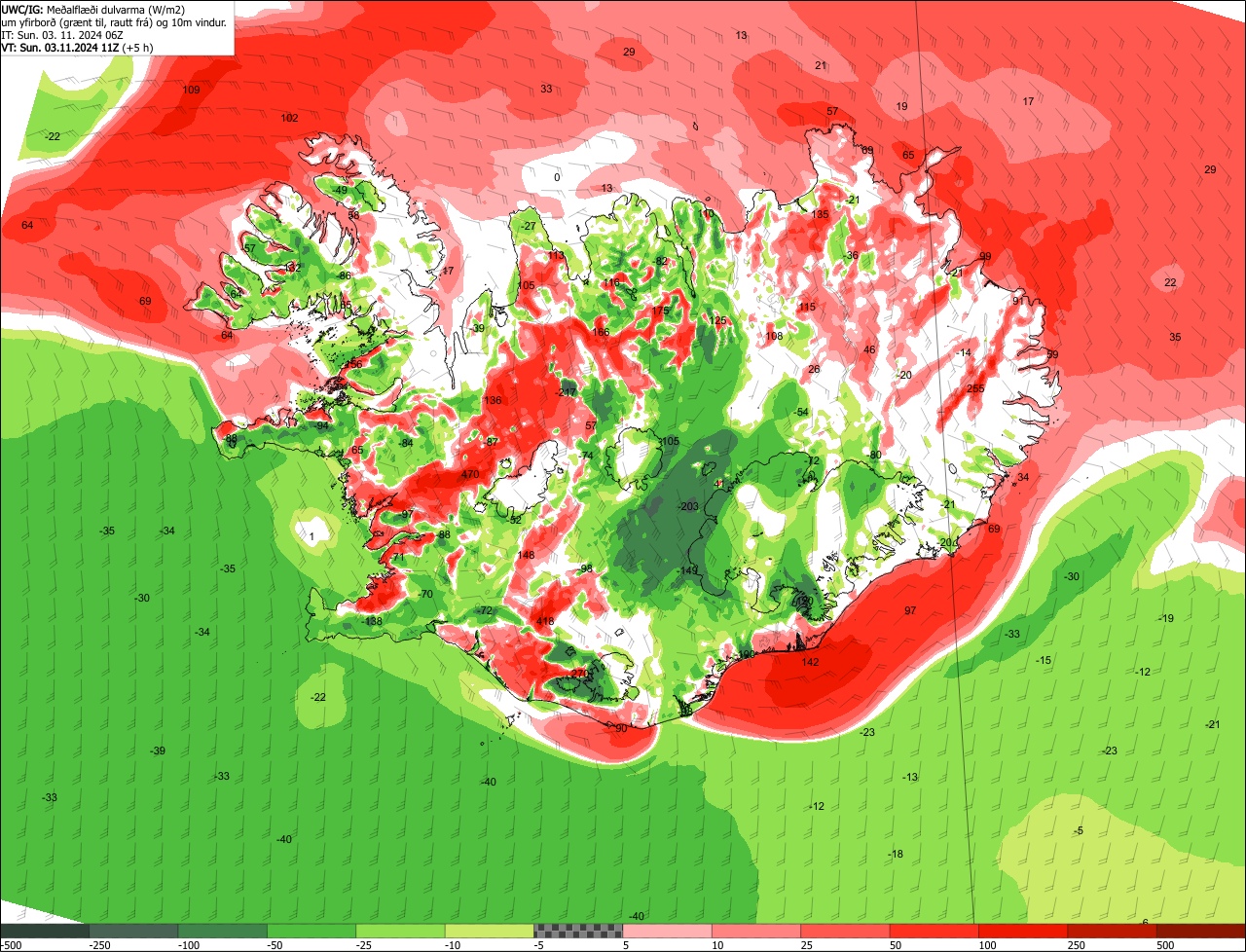Click the '418' flux value on the map
The image size is (1246, 952).
[x=545, y=621]
